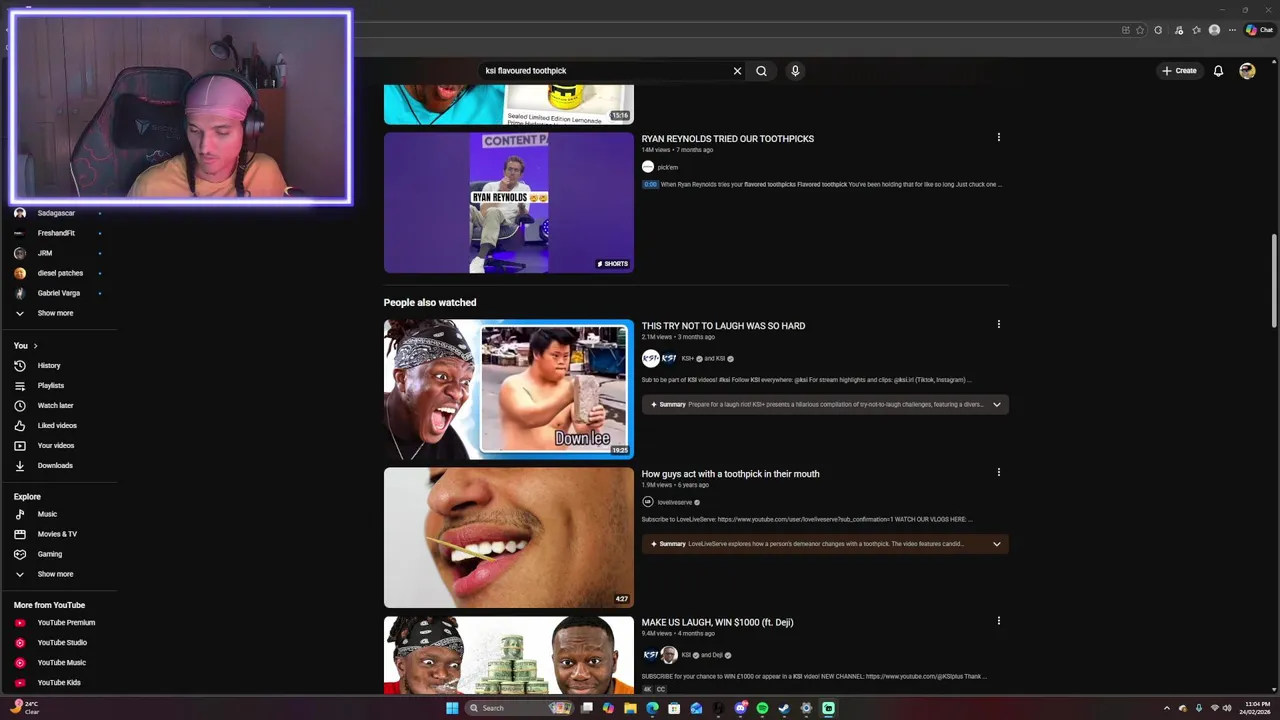Play the 'Down lee' try-not-to-laugh thumbnail
This screenshot has width=1280, height=720.
509,390
